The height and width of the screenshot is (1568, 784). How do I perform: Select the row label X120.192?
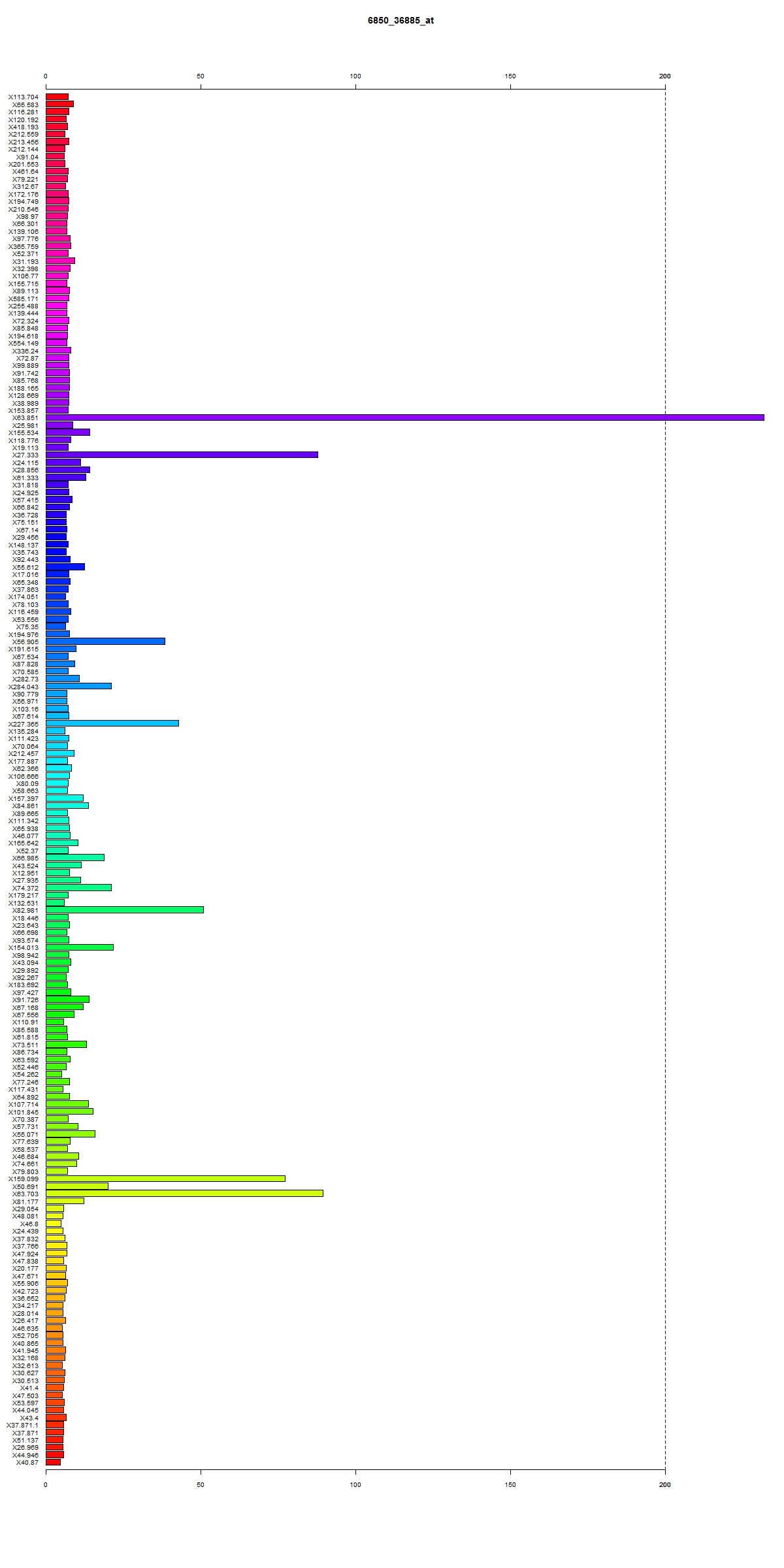(x=24, y=120)
